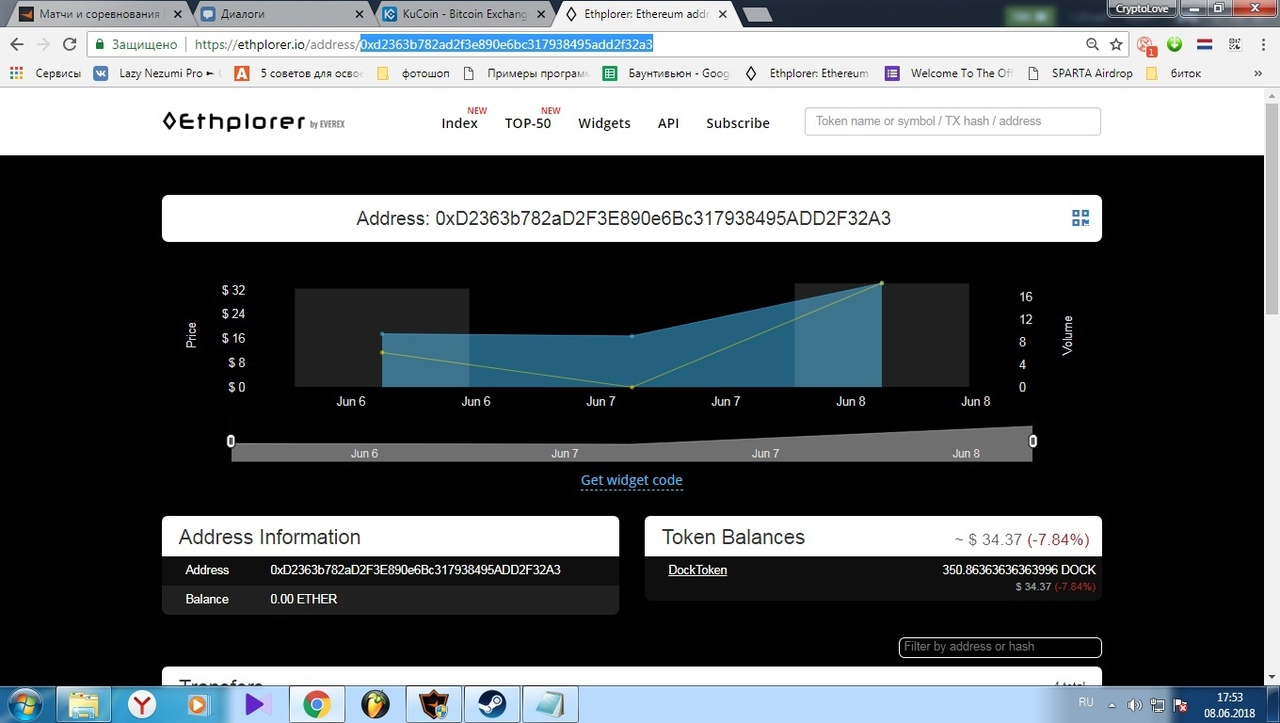This screenshot has width=1280, height=723.
Task: Select the Ethplorer browser tab
Action: point(645,14)
